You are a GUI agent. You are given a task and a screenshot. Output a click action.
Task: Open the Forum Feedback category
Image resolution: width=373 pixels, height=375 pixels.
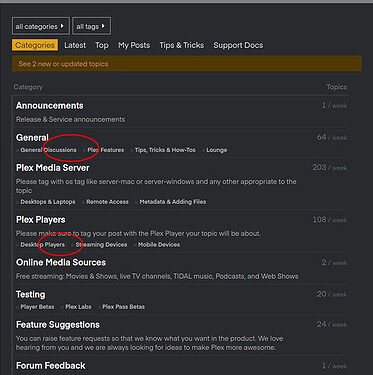pos(51,366)
